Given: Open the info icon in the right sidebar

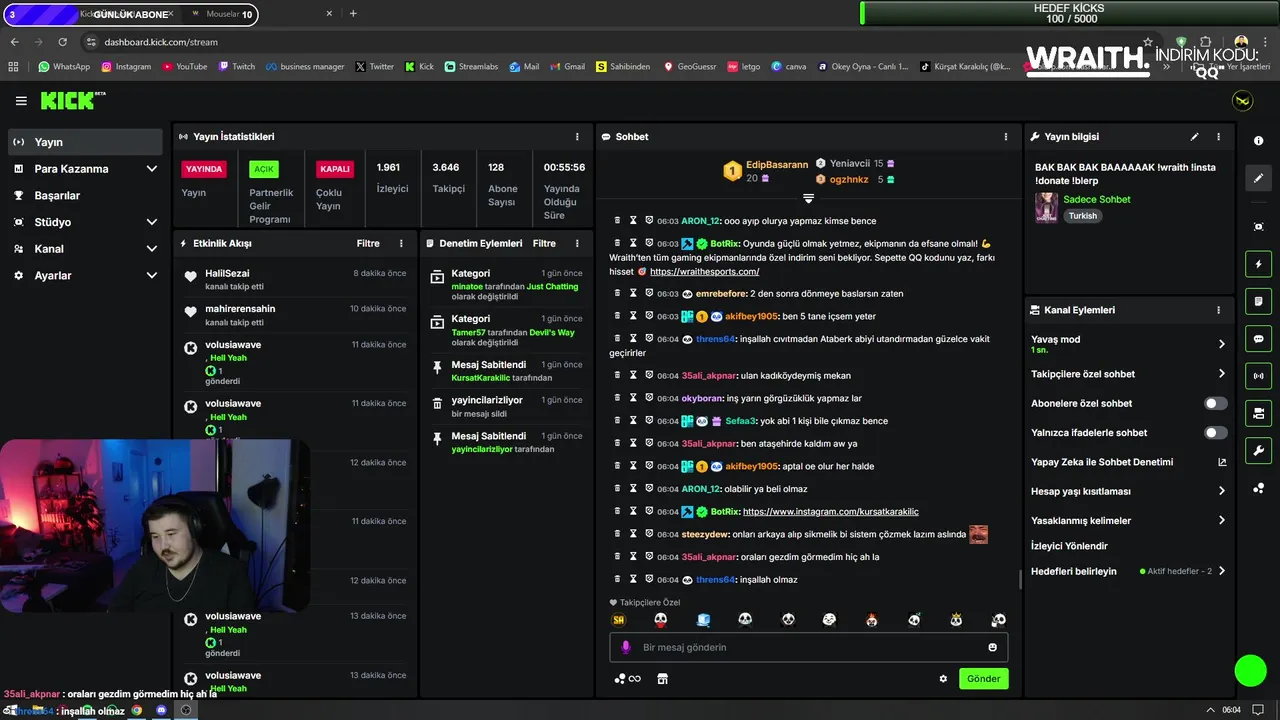Looking at the screenshot, I should pos(1258,141).
